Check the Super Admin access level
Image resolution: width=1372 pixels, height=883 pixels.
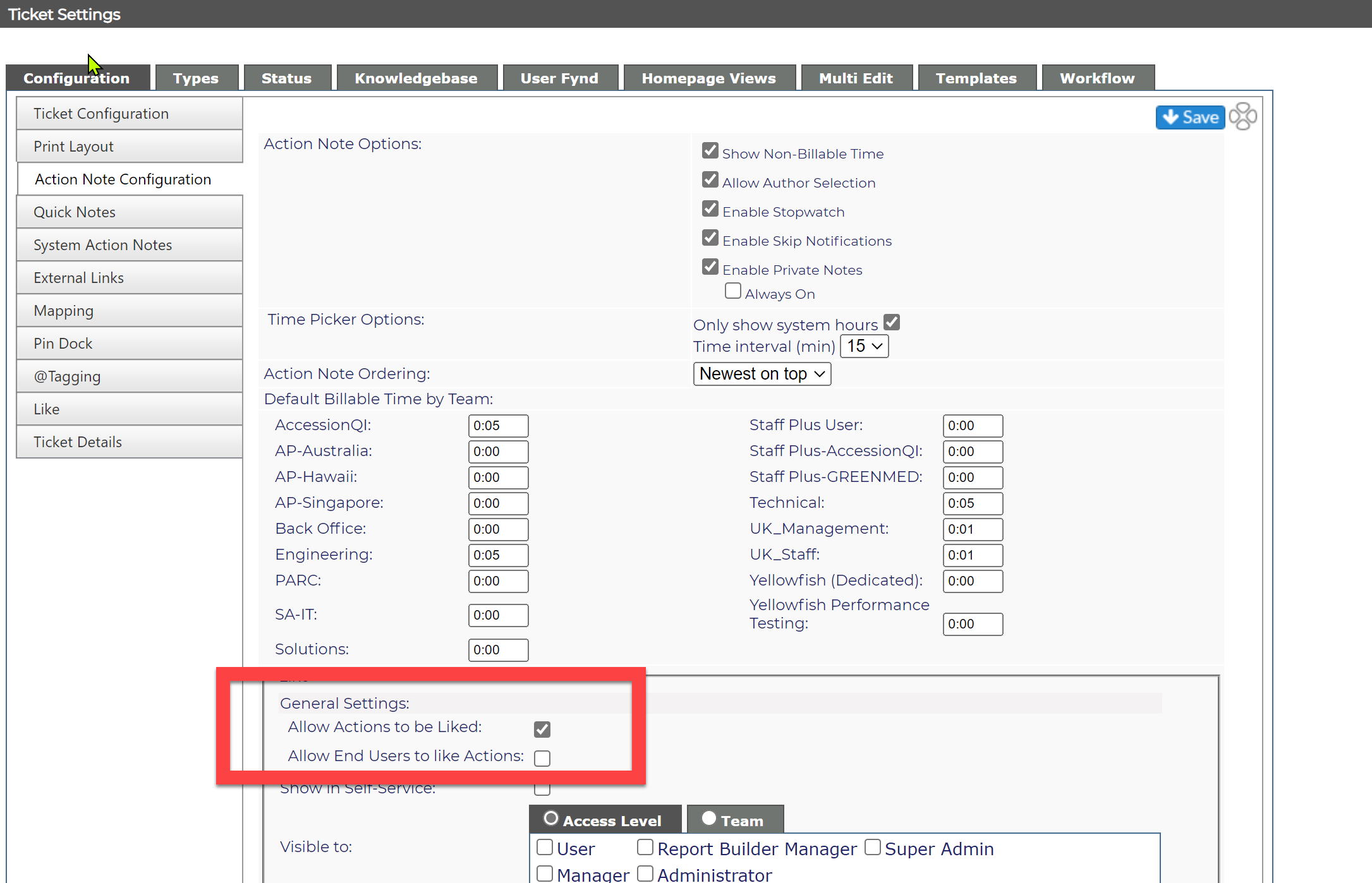(x=873, y=847)
